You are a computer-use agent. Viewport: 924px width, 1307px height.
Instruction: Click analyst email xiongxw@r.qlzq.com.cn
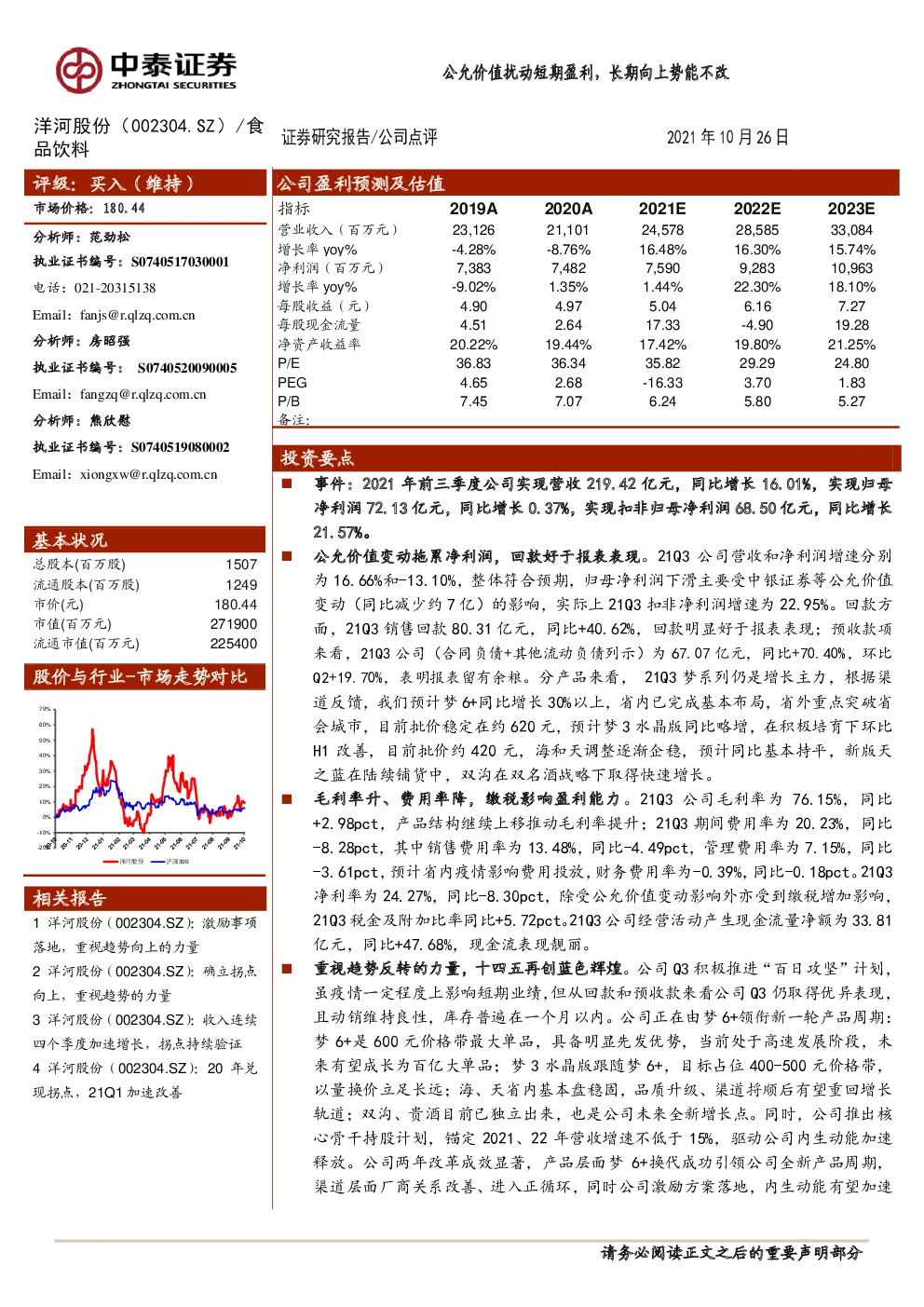(148, 474)
